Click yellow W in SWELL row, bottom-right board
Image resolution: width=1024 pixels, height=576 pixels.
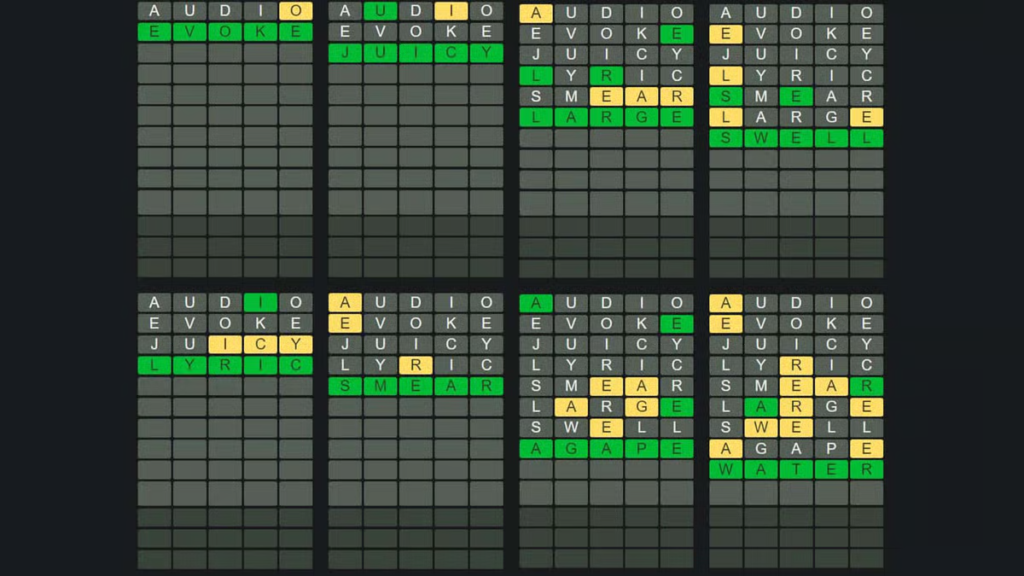pos(761,428)
